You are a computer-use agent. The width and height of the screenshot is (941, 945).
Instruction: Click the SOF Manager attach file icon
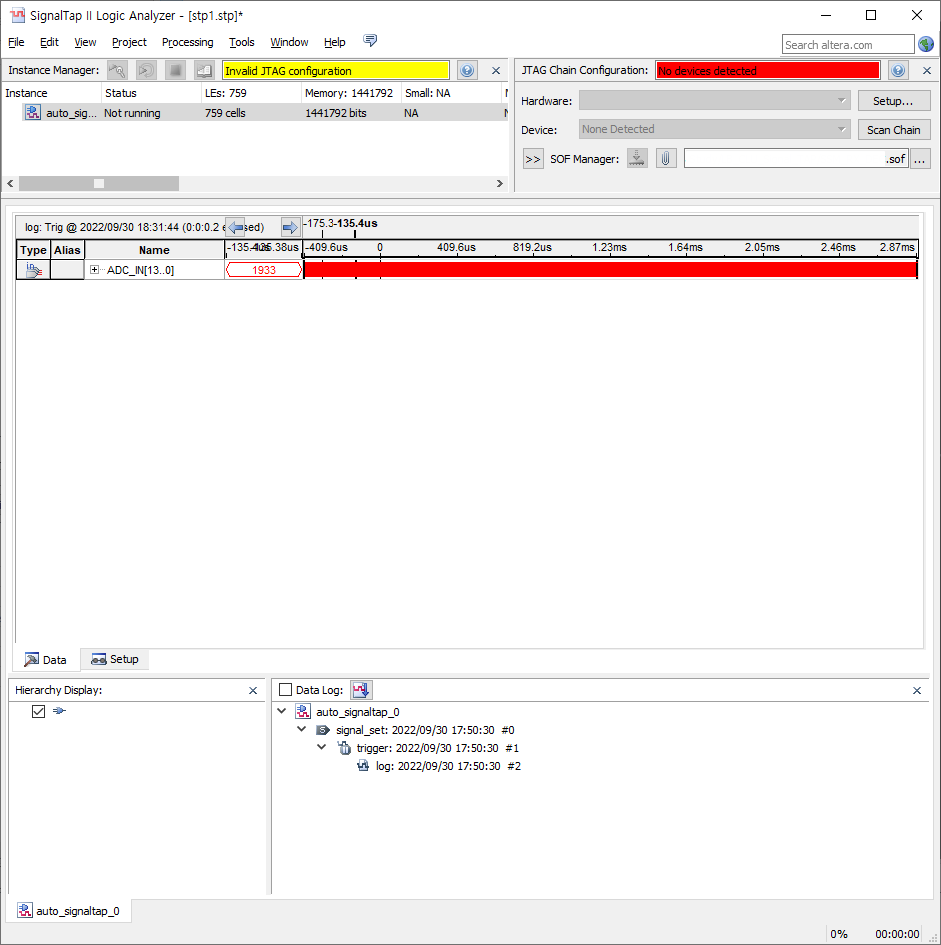pyautogui.click(x=666, y=159)
